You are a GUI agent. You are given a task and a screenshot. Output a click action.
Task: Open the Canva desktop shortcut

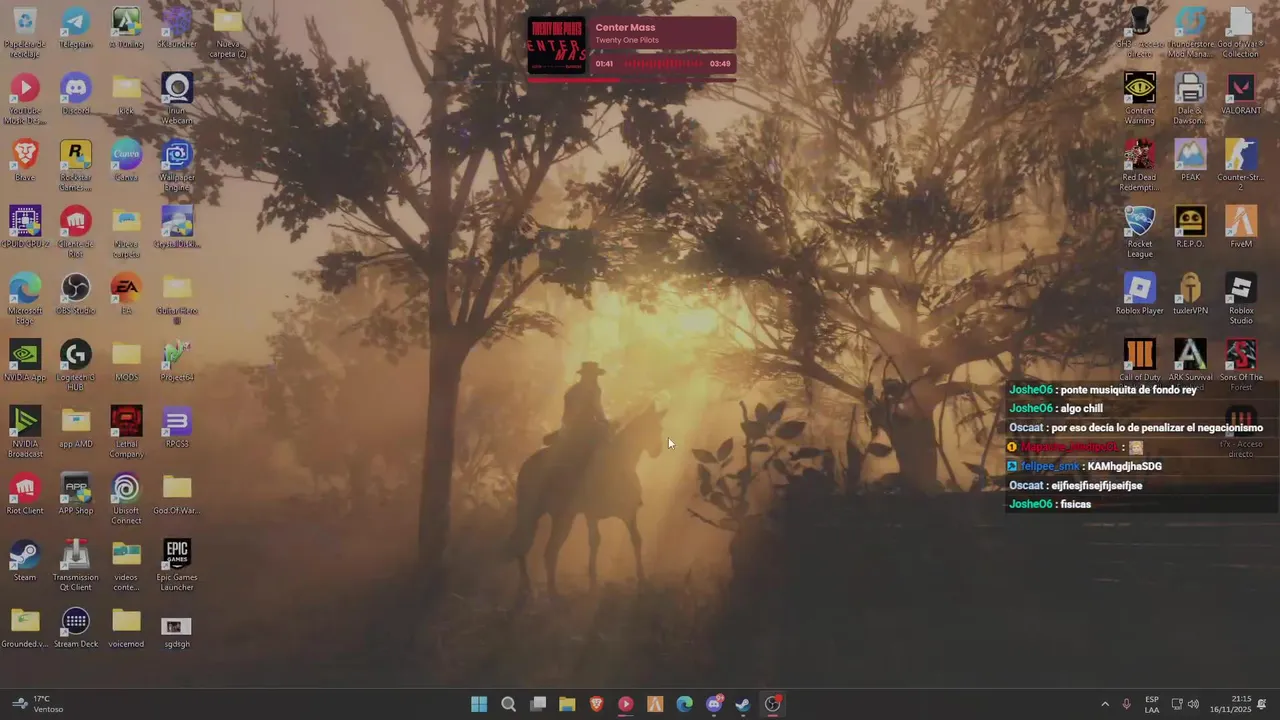[126, 161]
